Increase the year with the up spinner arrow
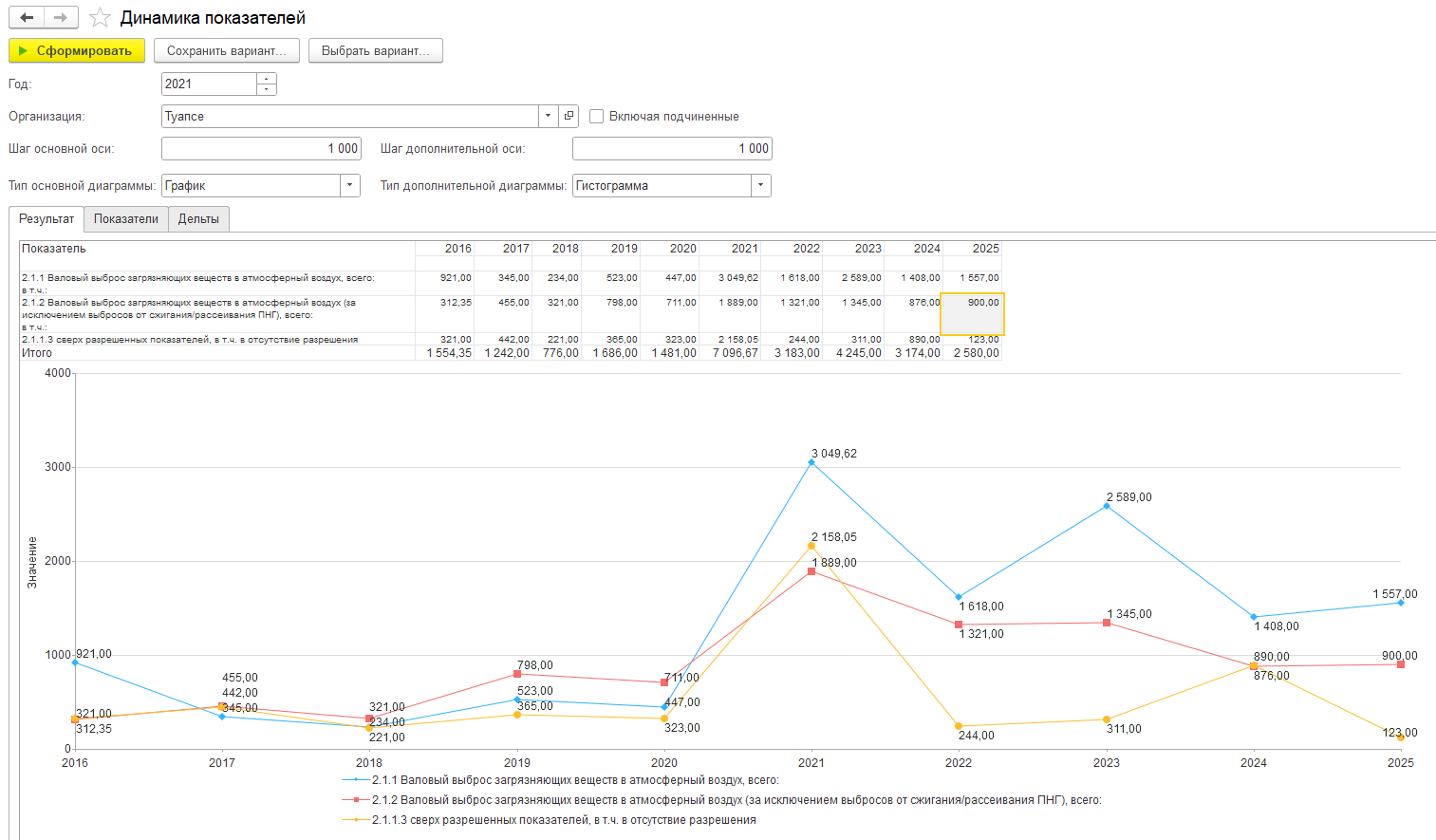 coord(267,79)
